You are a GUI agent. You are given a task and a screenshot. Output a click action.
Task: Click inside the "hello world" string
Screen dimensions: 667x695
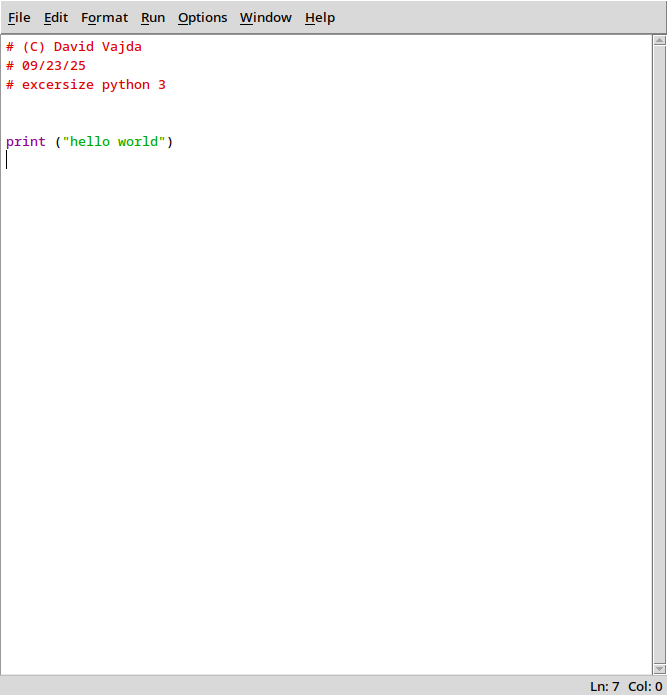(x=113, y=142)
